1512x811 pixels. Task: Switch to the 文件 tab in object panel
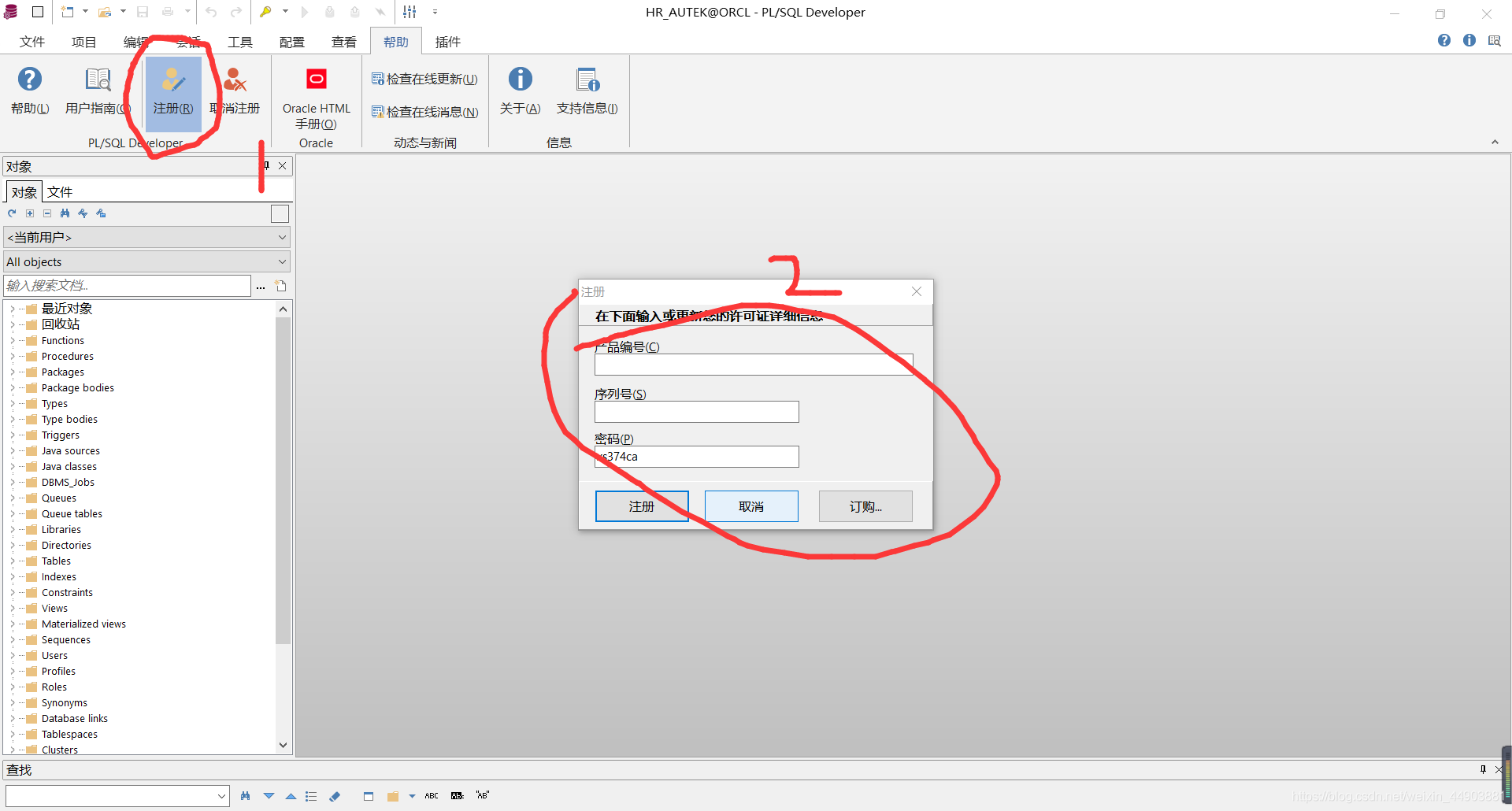click(x=60, y=192)
